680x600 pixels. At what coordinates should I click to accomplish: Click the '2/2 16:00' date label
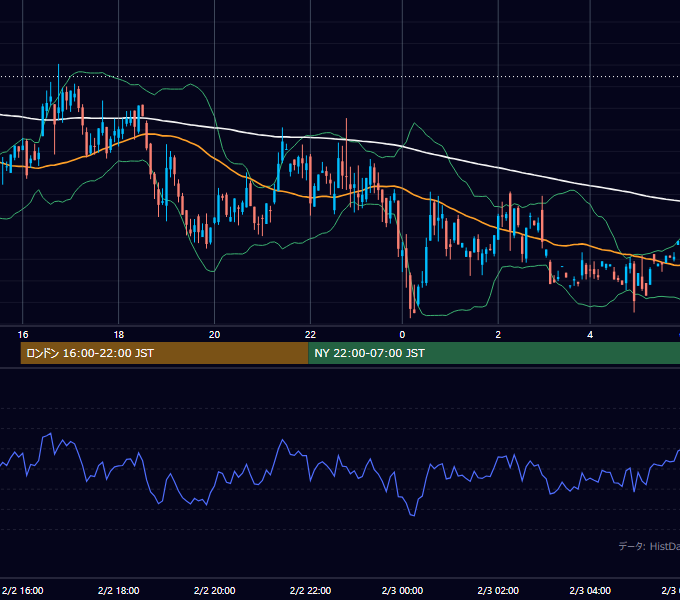pos(23,590)
